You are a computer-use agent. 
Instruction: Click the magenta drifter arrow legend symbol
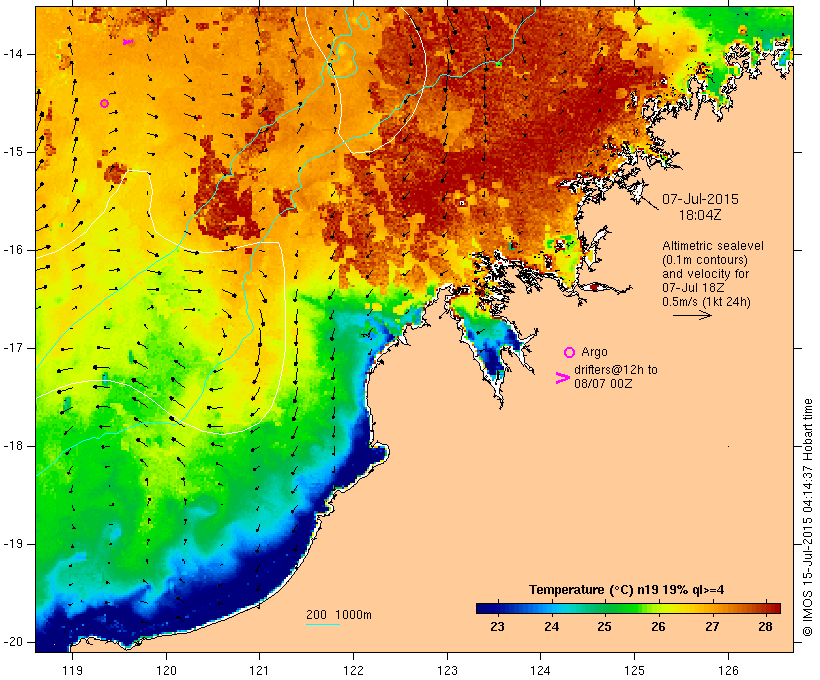[562, 378]
